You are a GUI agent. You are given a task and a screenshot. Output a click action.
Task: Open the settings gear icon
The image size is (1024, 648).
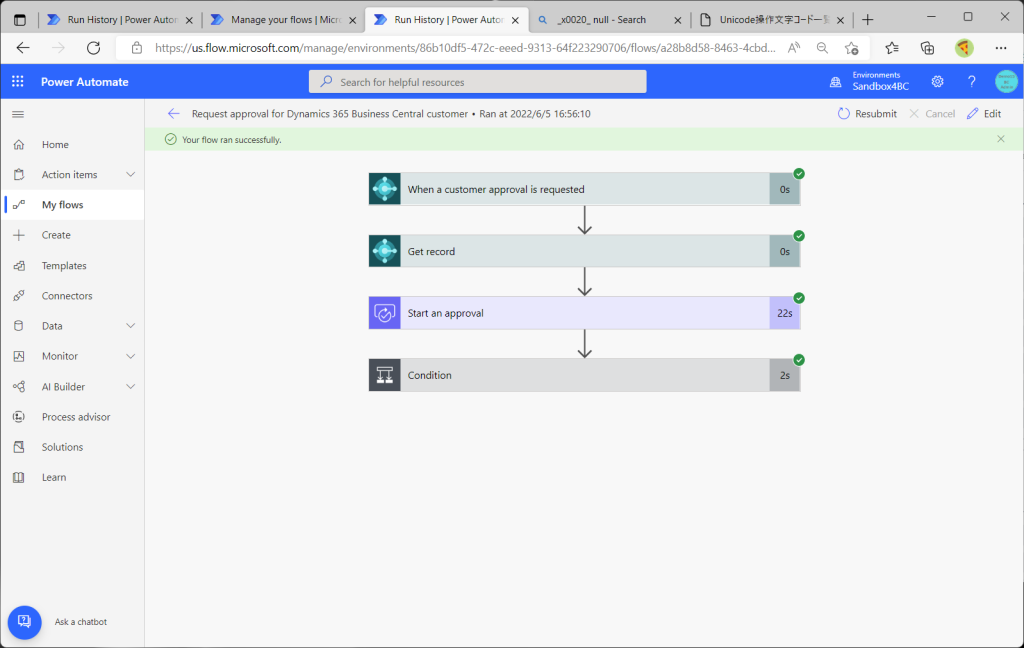click(x=937, y=82)
